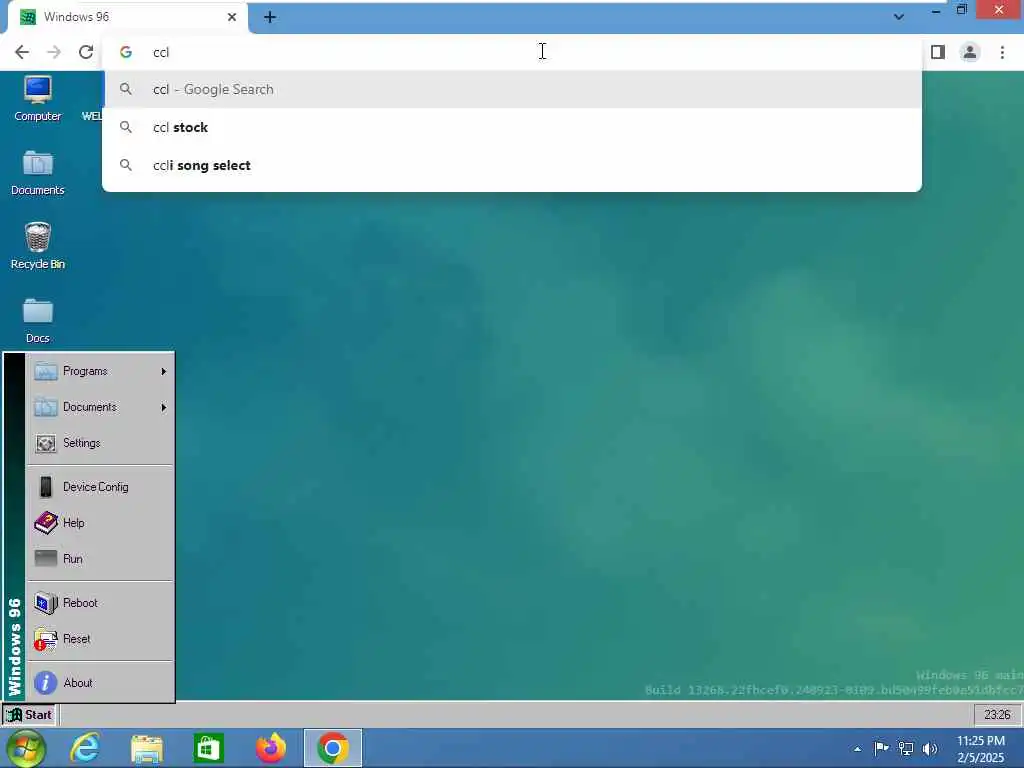The image size is (1024, 768).
Task: Open the Action Center flag icon
Action: point(881,748)
